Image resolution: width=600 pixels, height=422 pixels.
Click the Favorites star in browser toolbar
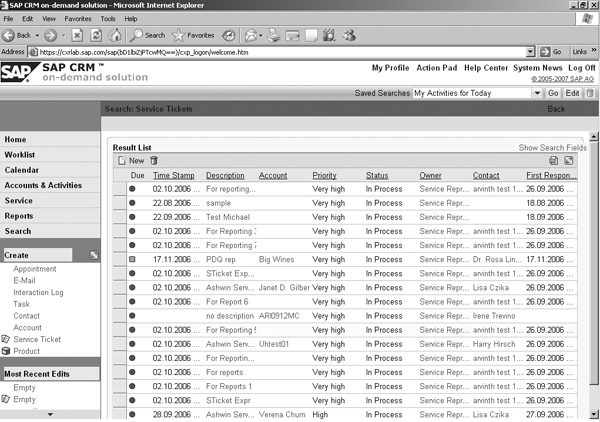click(178, 35)
